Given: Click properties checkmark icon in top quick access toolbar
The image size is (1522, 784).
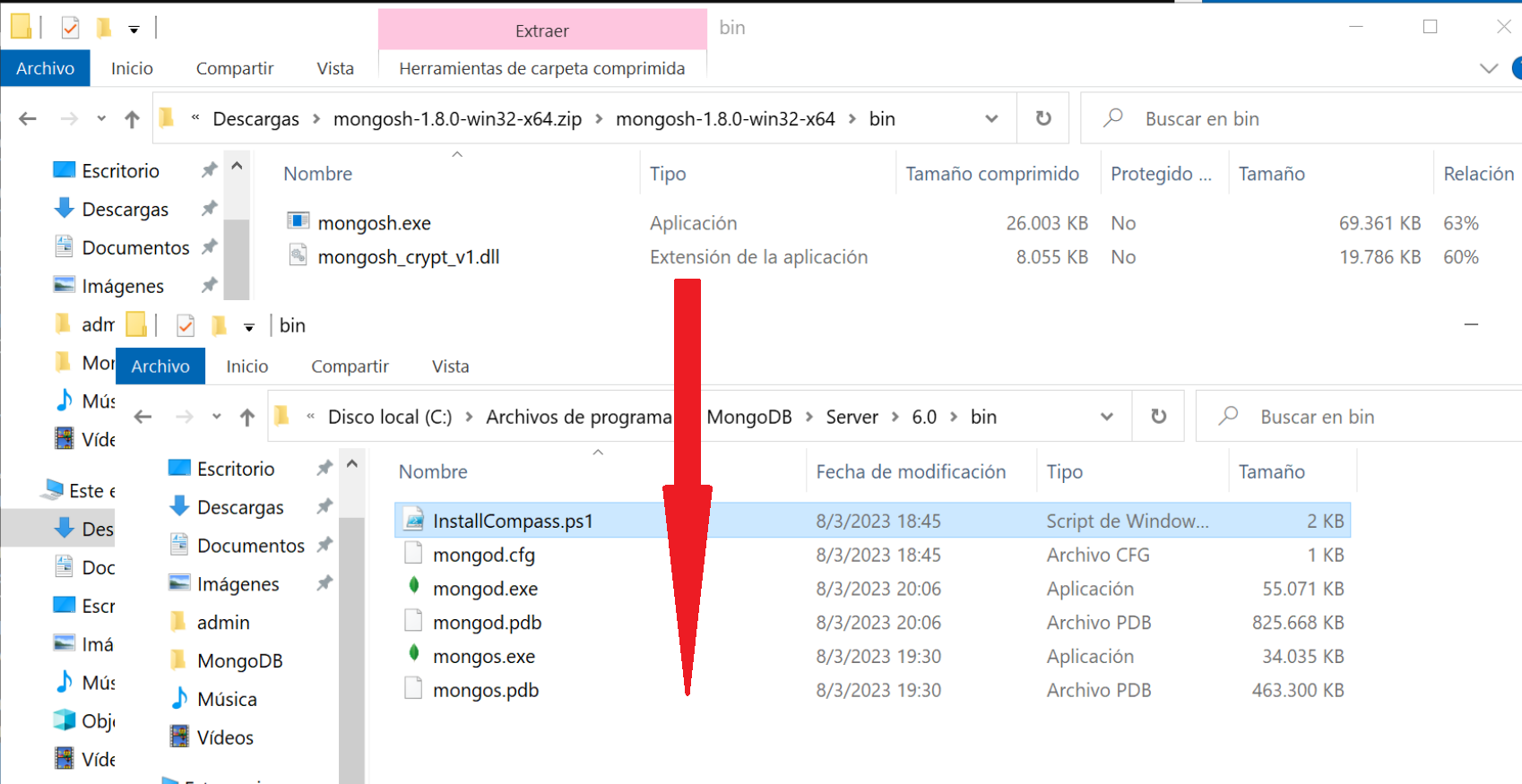Looking at the screenshot, I should (70, 29).
